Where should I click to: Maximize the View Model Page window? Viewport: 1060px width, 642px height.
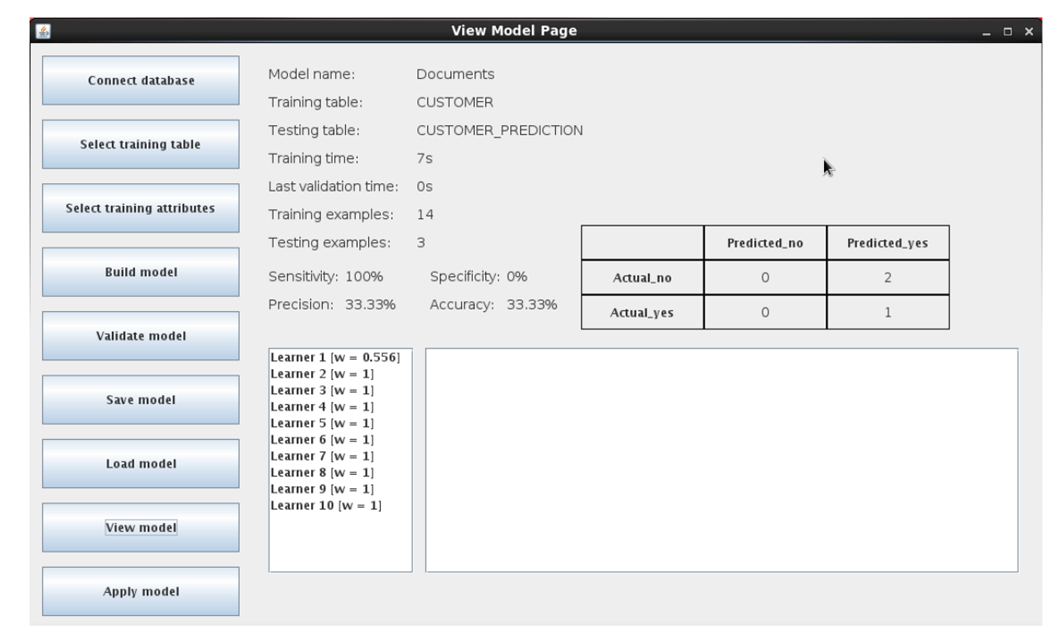click(x=1008, y=32)
